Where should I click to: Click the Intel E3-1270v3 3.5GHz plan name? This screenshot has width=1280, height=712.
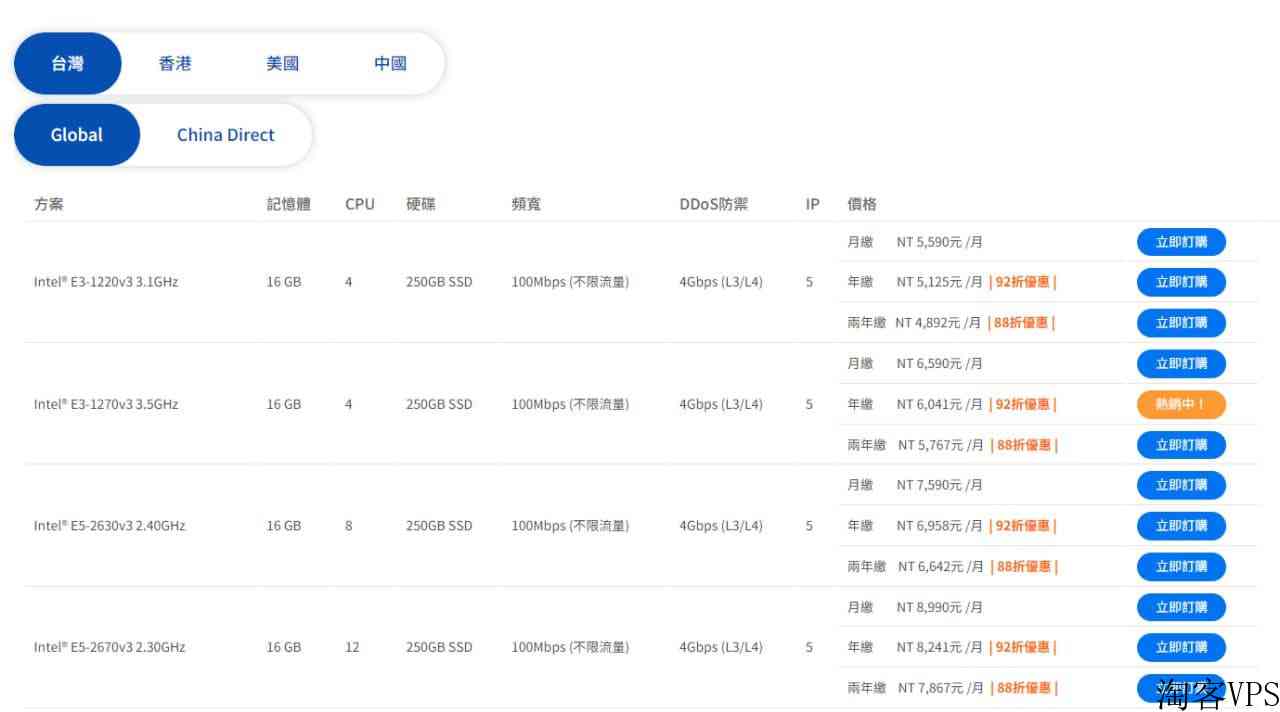(x=106, y=405)
